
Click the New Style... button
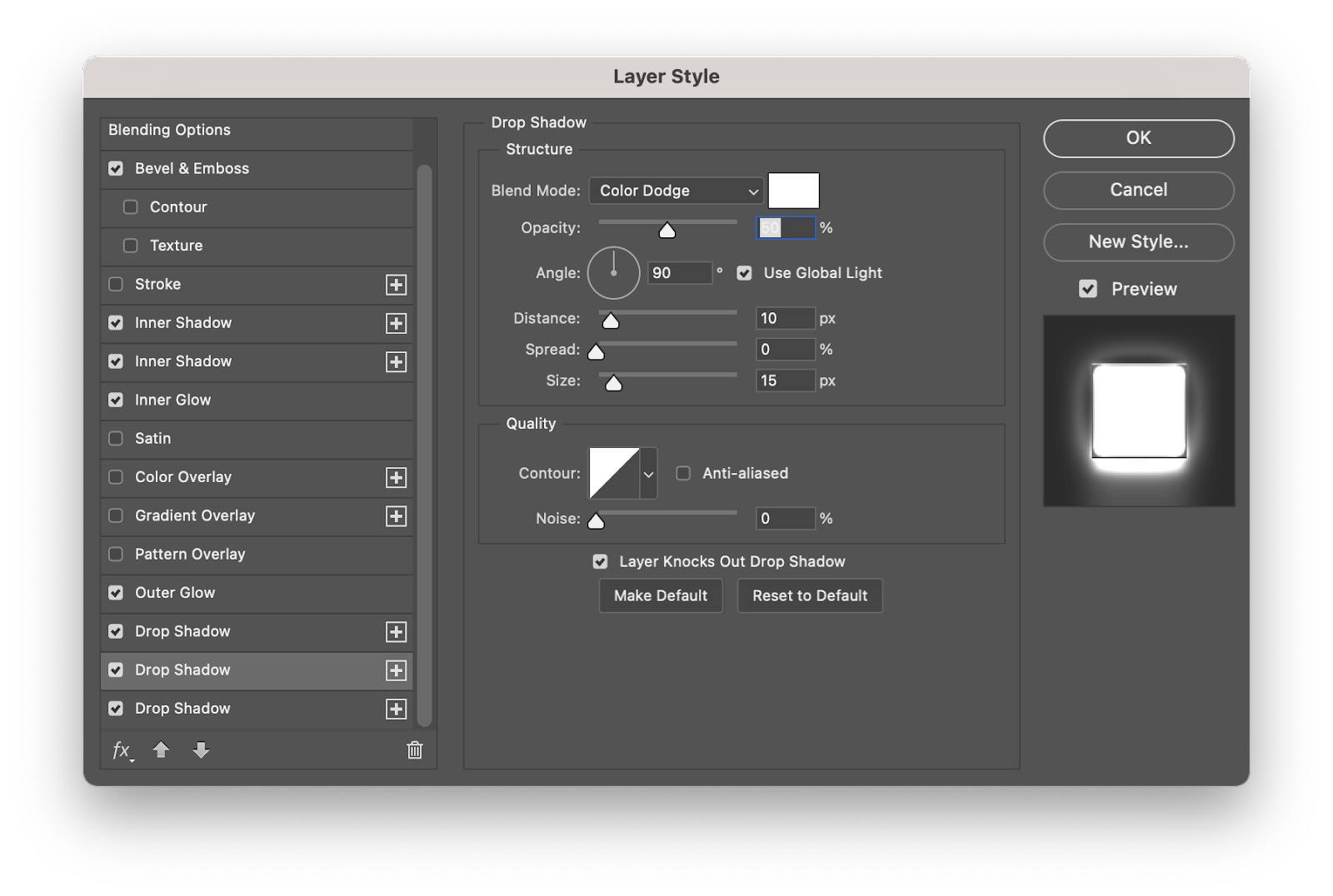pos(1138,242)
